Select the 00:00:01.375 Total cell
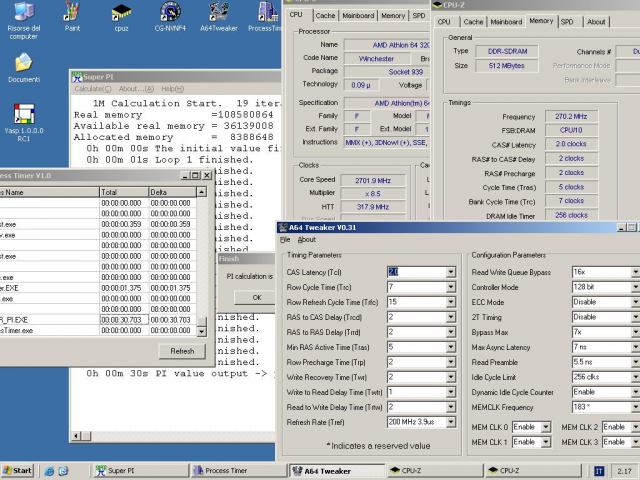640x480 pixels. click(x=124, y=288)
